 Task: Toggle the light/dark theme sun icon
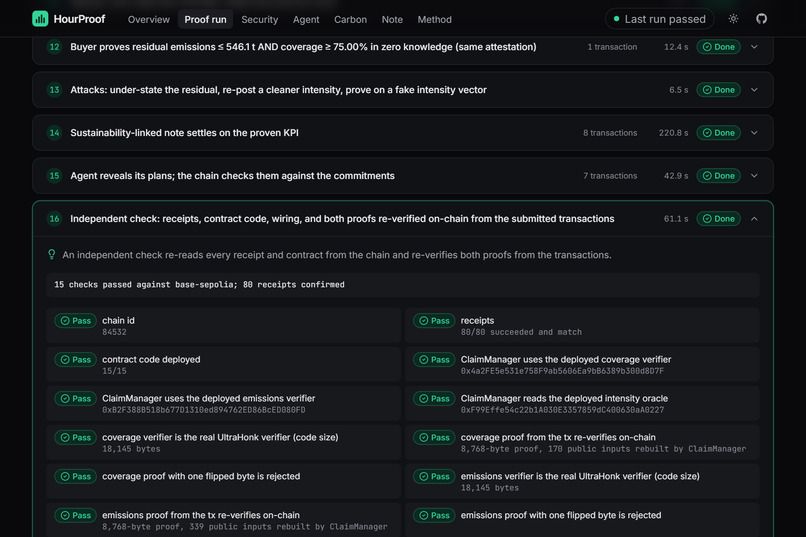734,19
